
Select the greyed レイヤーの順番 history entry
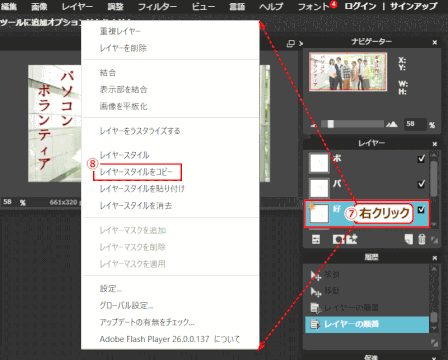coord(367,308)
